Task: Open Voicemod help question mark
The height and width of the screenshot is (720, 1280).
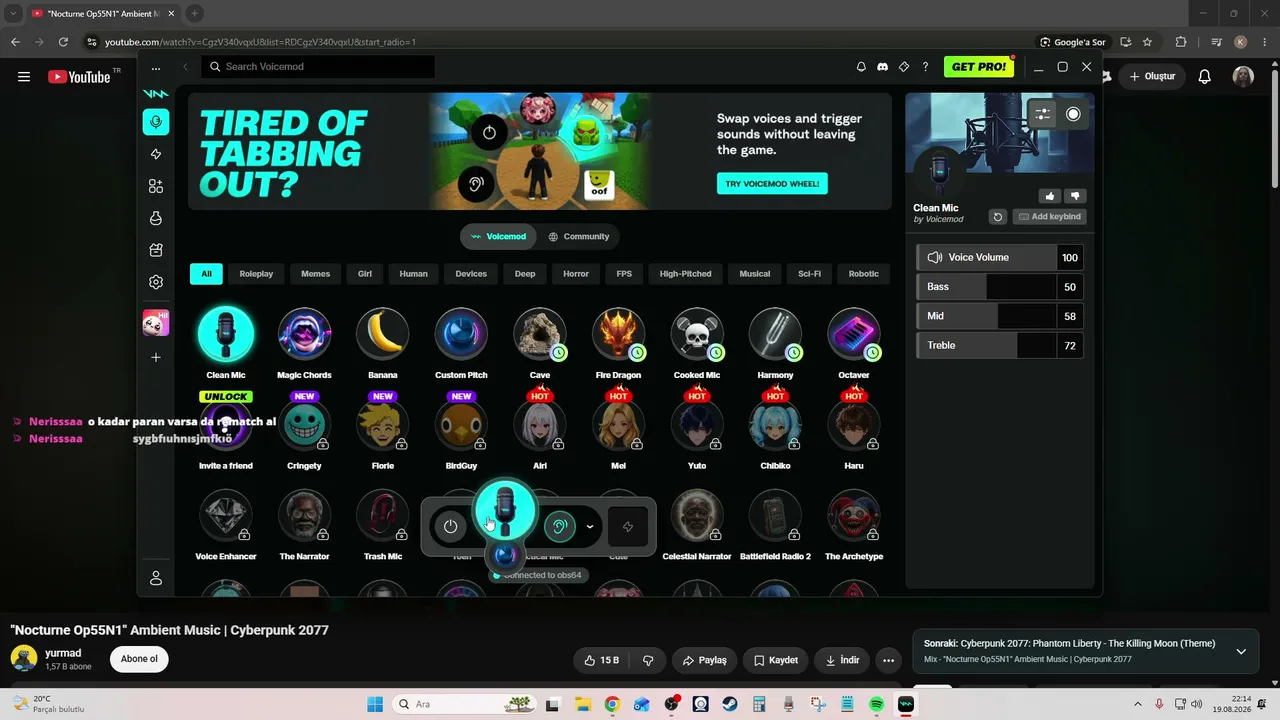Action: tap(925, 67)
